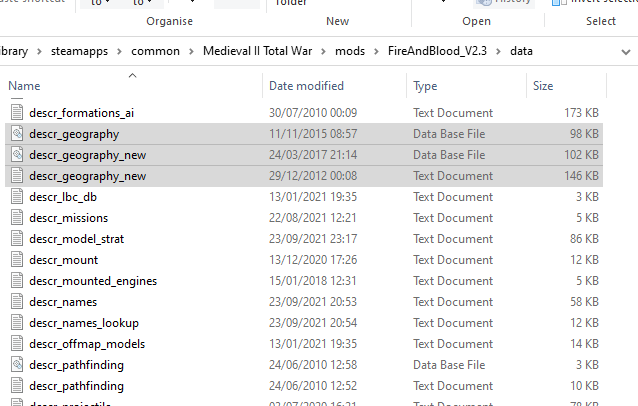
Task: Select descr_pathfinding modified at 12:52
Action: [x=76, y=386]
